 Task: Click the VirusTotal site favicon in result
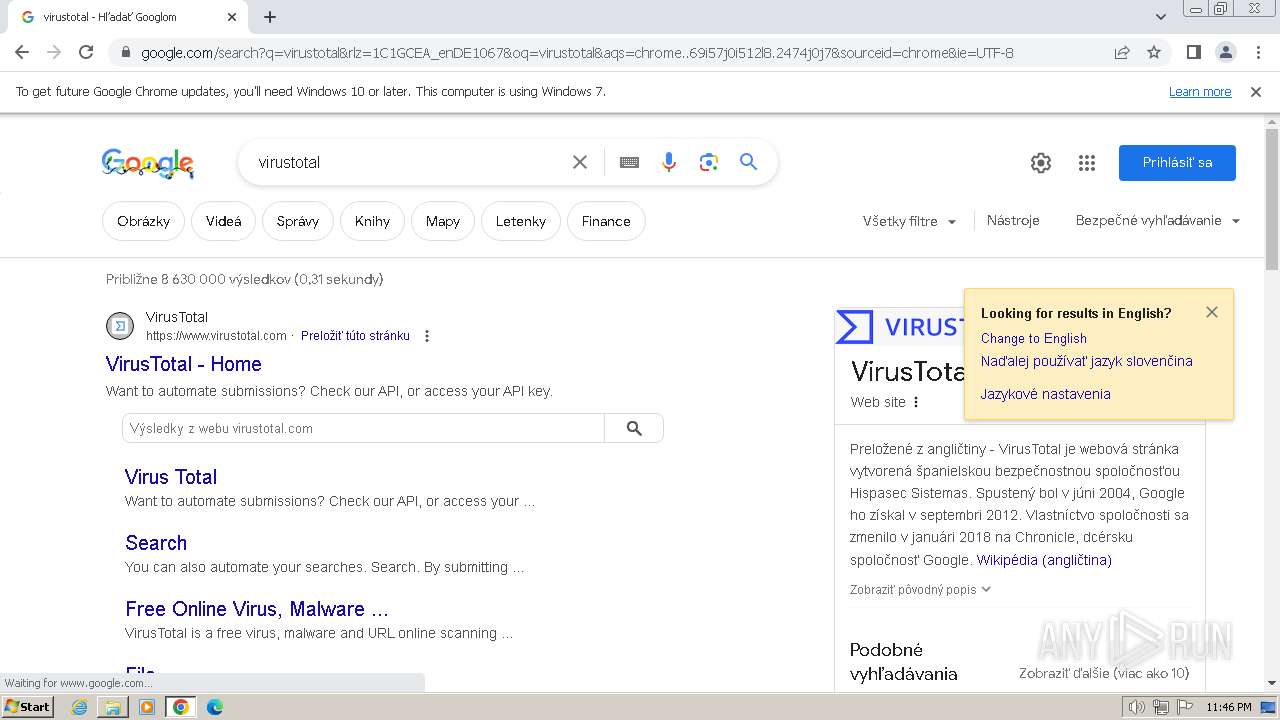click(x=120, y=326)
